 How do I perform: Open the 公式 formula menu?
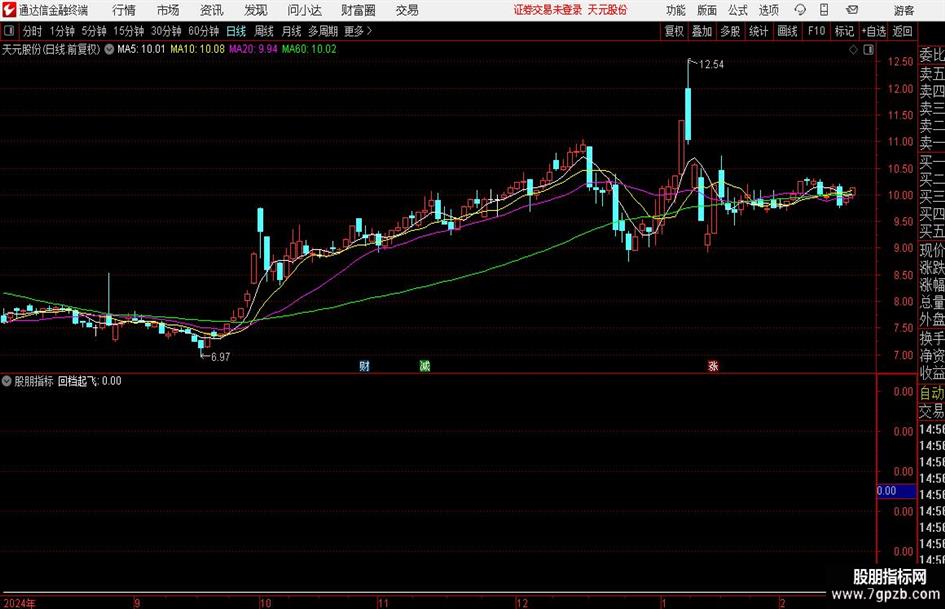click(x=738, y=10)
